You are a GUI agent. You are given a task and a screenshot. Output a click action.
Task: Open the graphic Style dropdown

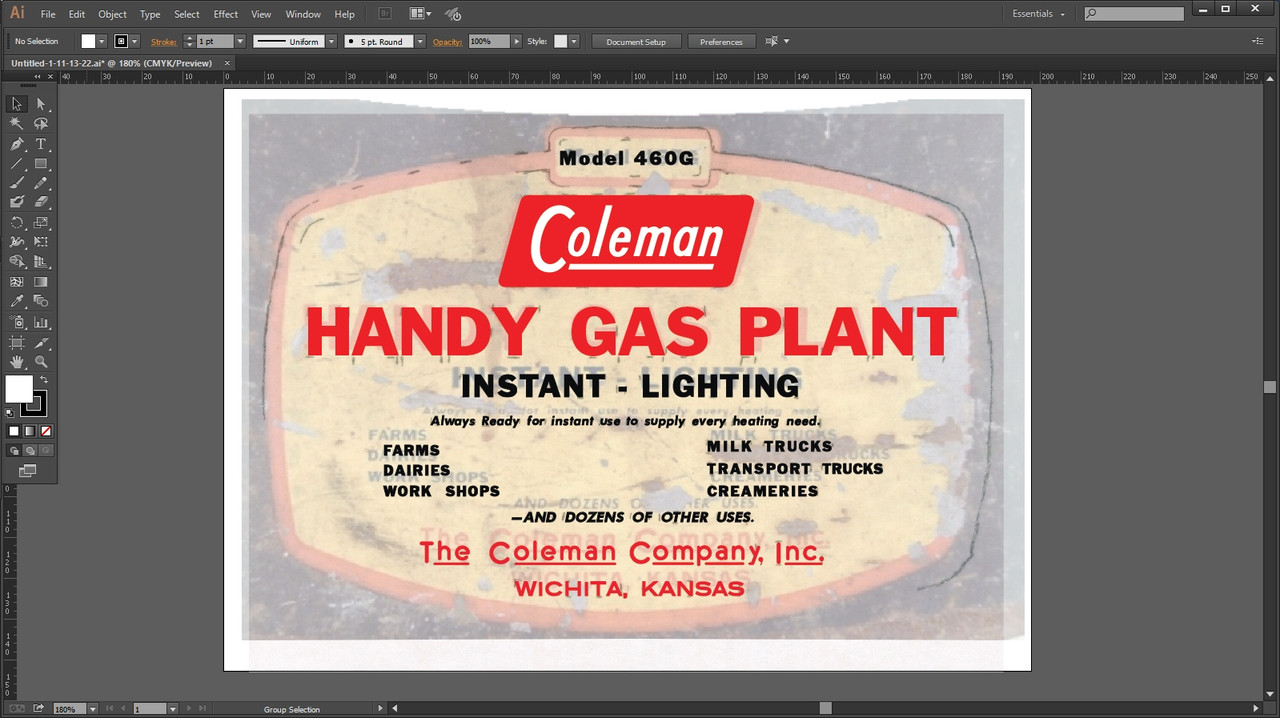click(x=574, y=41)
